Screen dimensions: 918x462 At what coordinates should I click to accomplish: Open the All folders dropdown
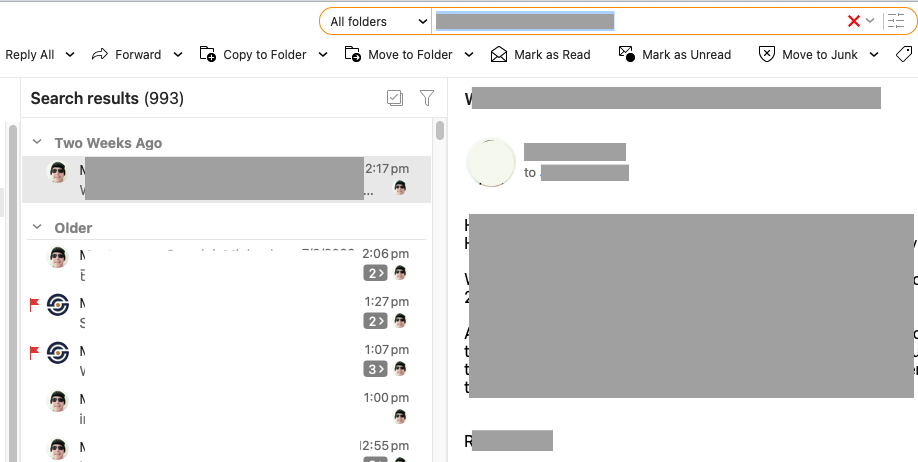tap(374, 21)
